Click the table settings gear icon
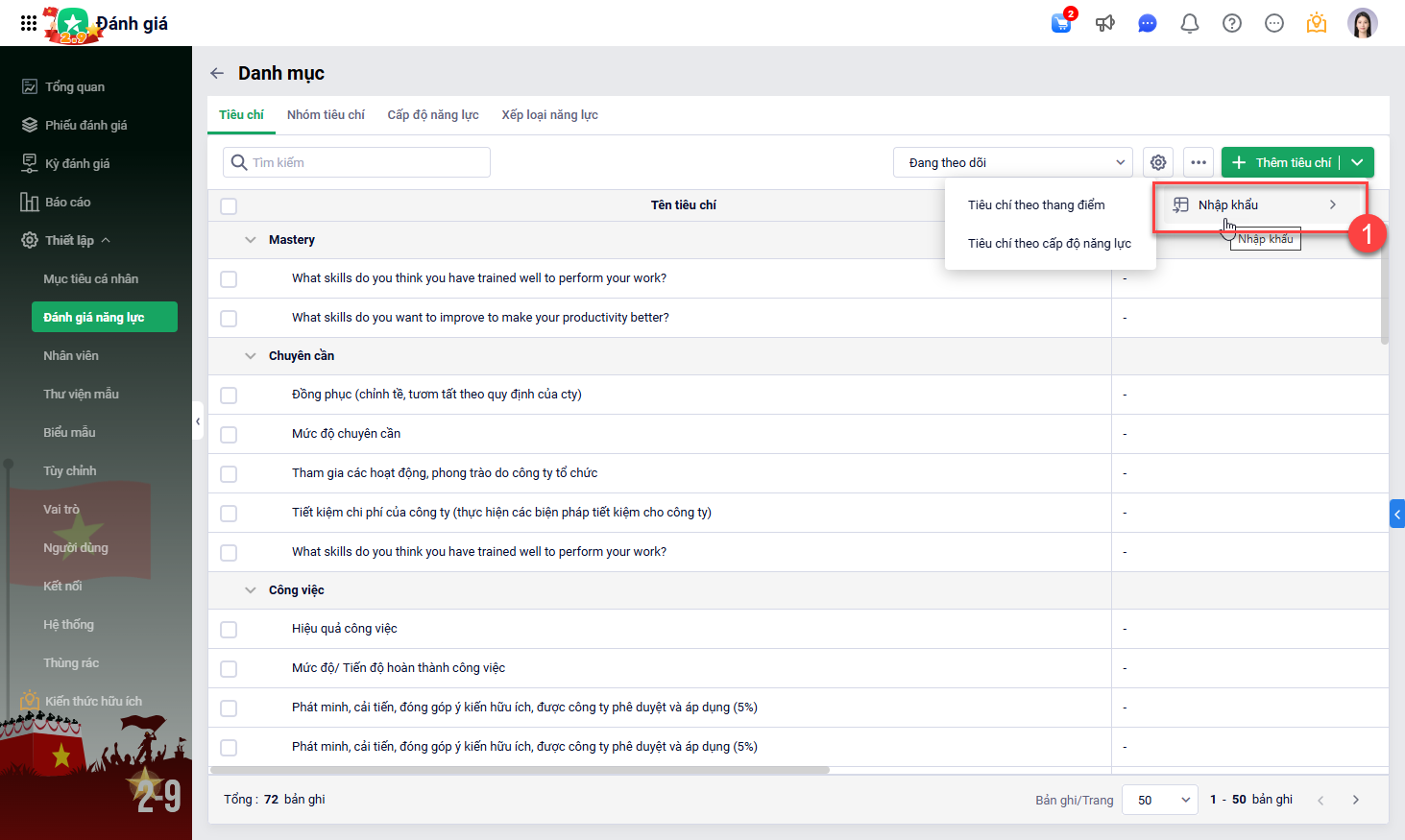 click(1158, 162)
